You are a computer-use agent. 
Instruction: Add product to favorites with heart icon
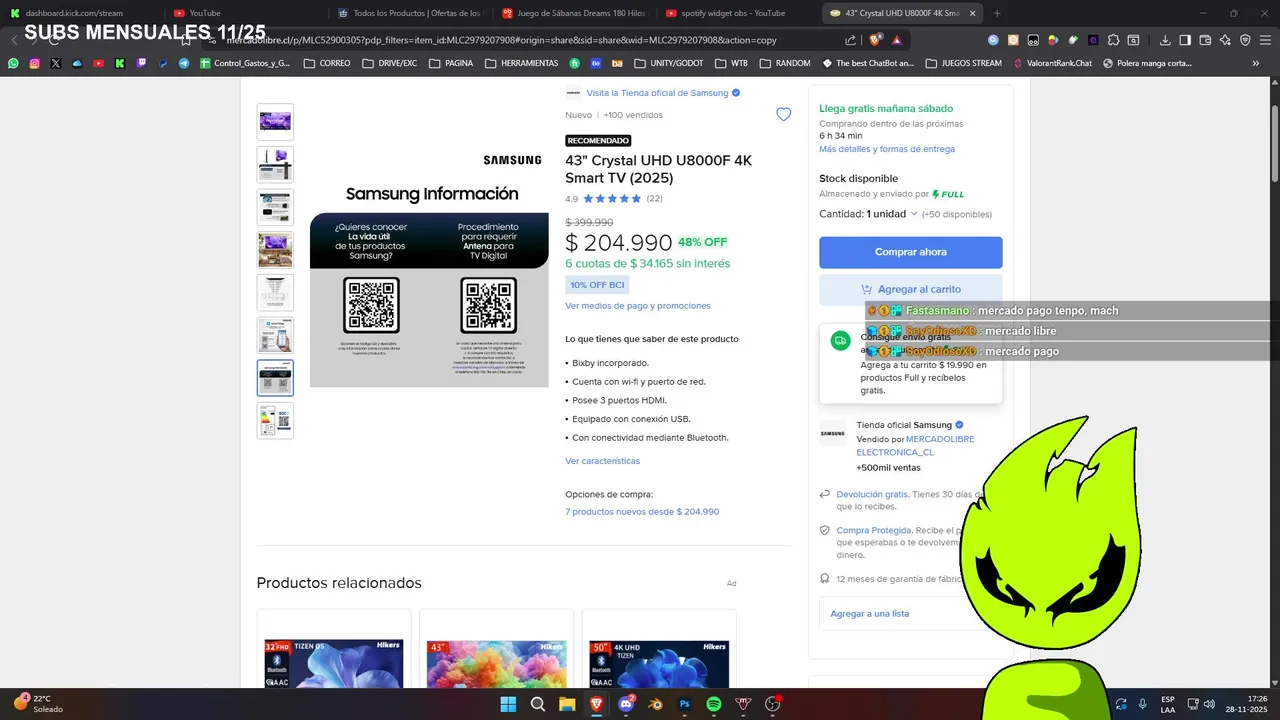(x=784, y=115)
